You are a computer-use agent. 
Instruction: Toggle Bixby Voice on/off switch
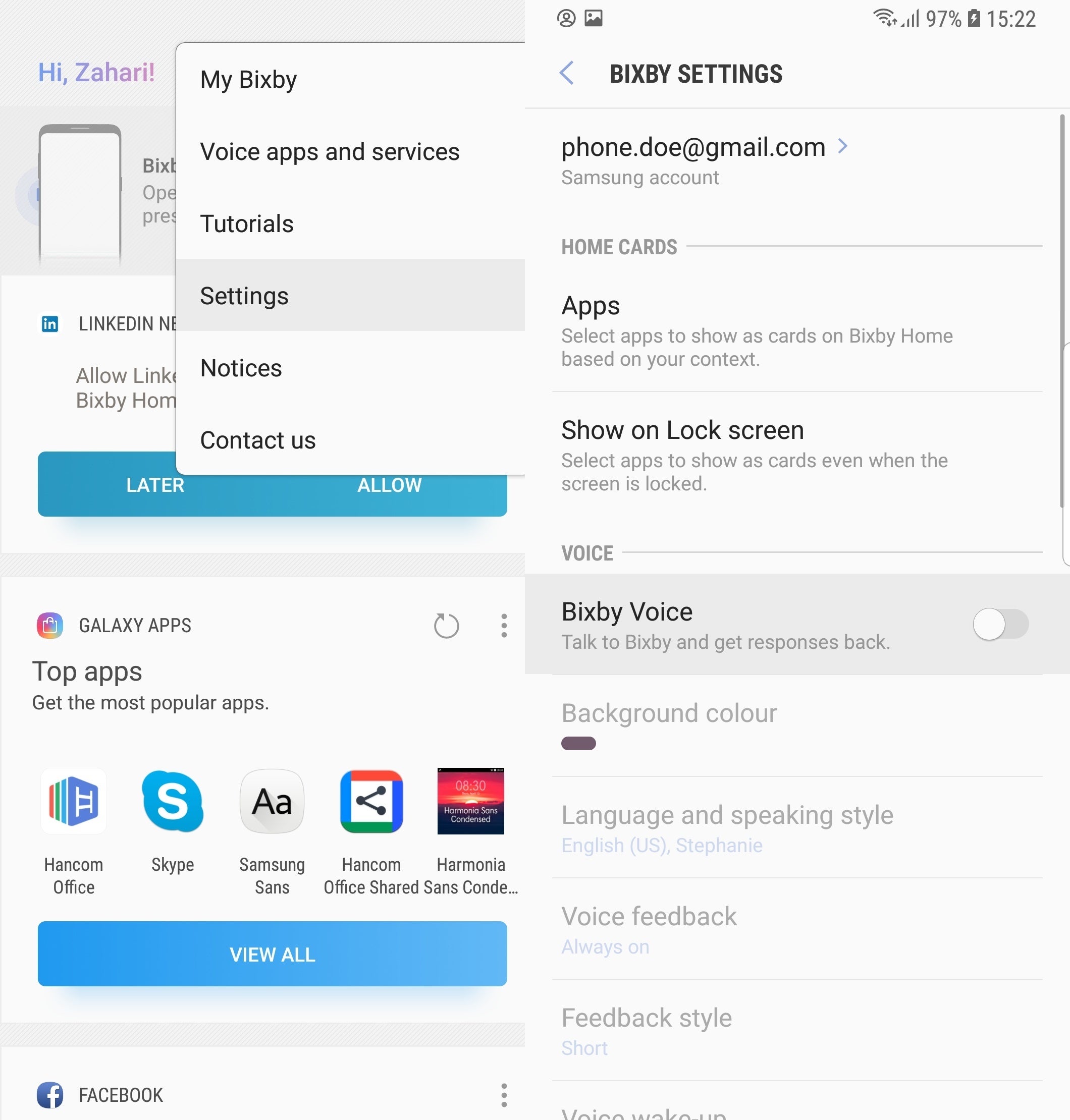click(x=1000, y=623)
